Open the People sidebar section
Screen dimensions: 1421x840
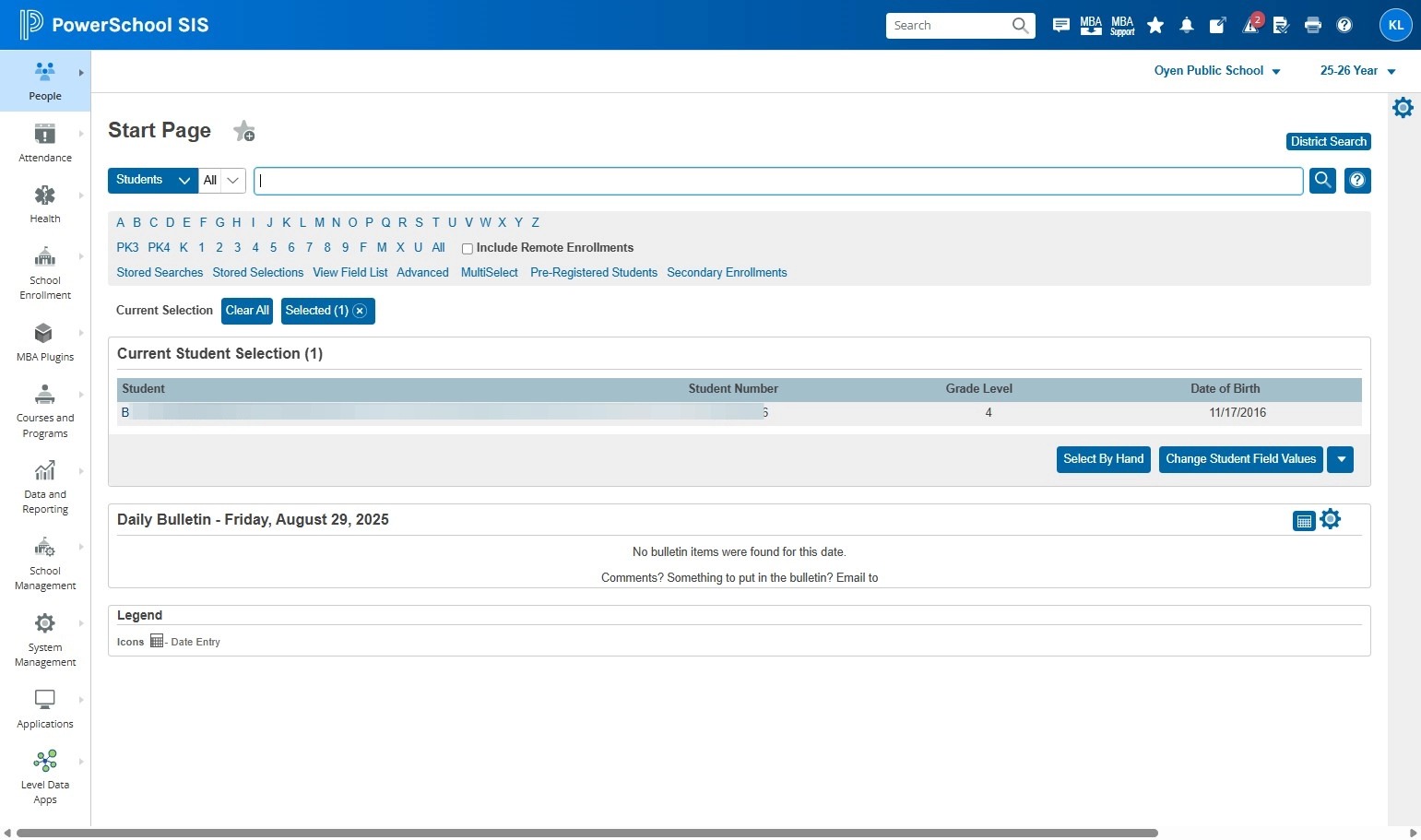tap(44, 81)
